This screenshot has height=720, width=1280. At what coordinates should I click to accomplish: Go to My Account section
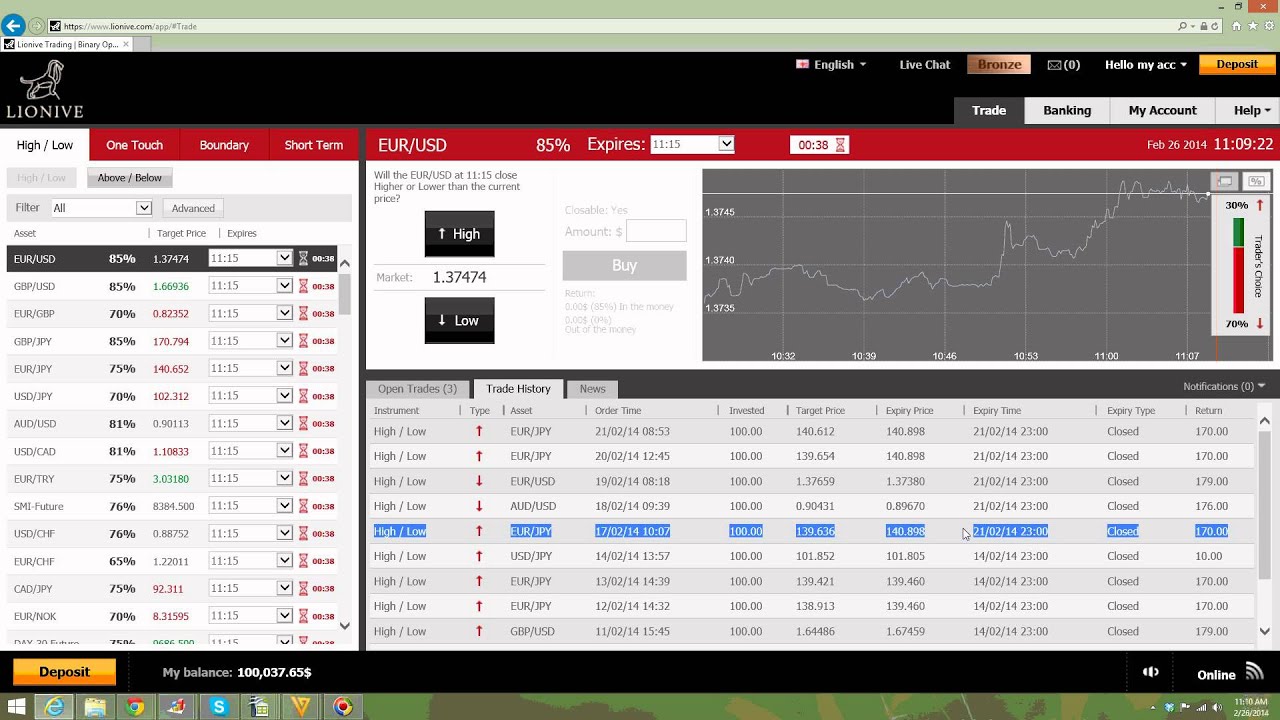(x=1162, y=110)
